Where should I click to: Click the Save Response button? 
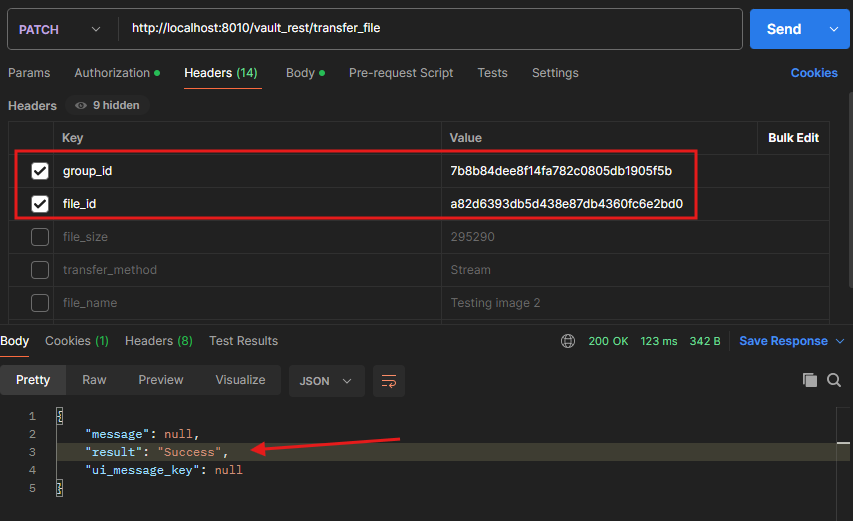[x=783, y=341]
